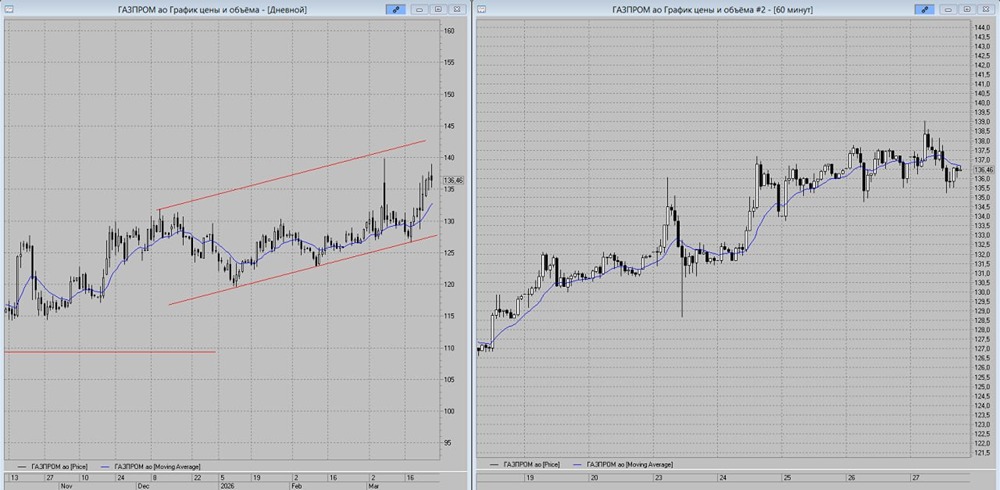Click the Nov month label on the daily time axis
Viewport: 1000px width, 490px height.
(x=65, y=486)
